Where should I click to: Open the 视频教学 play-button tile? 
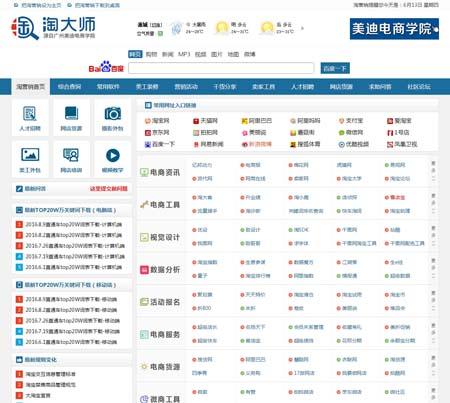click(x=113, y=159)
